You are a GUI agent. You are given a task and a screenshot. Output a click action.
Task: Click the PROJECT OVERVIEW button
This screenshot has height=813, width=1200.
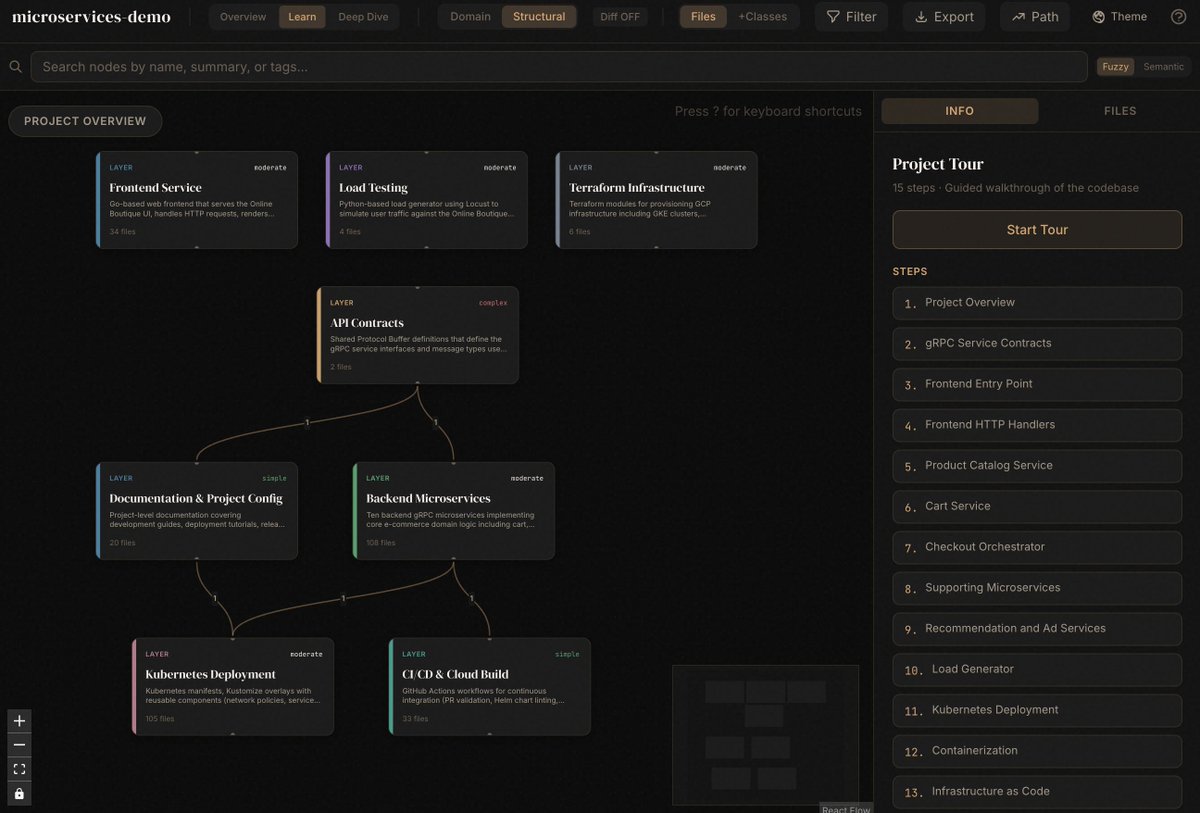[x=85, y=121]
